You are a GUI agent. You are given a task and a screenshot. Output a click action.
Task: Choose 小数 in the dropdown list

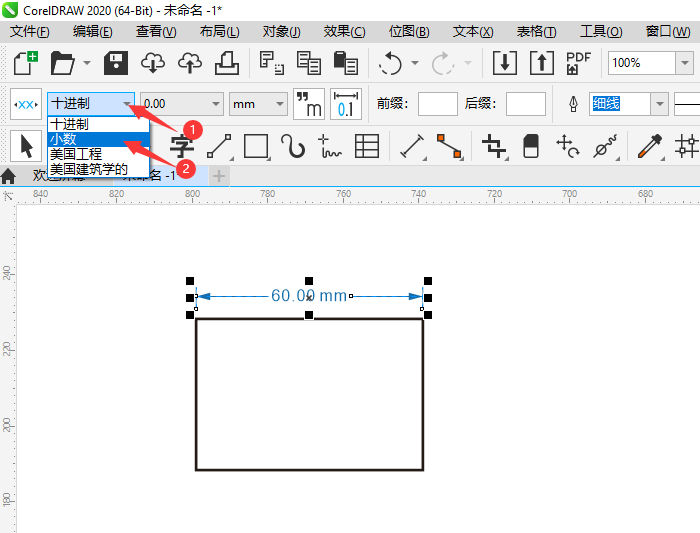[x=98, y=139]
